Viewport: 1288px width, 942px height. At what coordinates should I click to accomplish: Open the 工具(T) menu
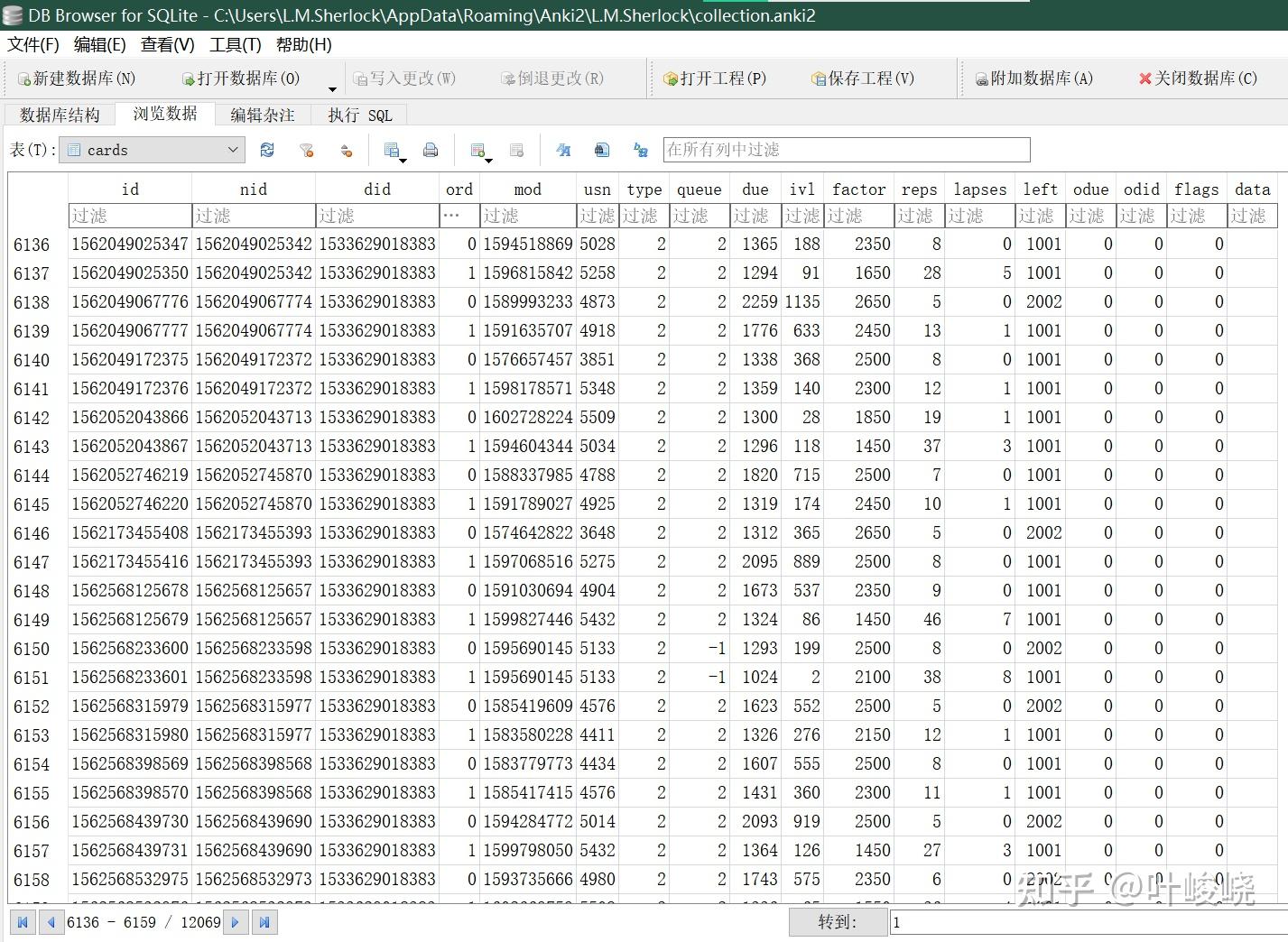tap(235, 44)
